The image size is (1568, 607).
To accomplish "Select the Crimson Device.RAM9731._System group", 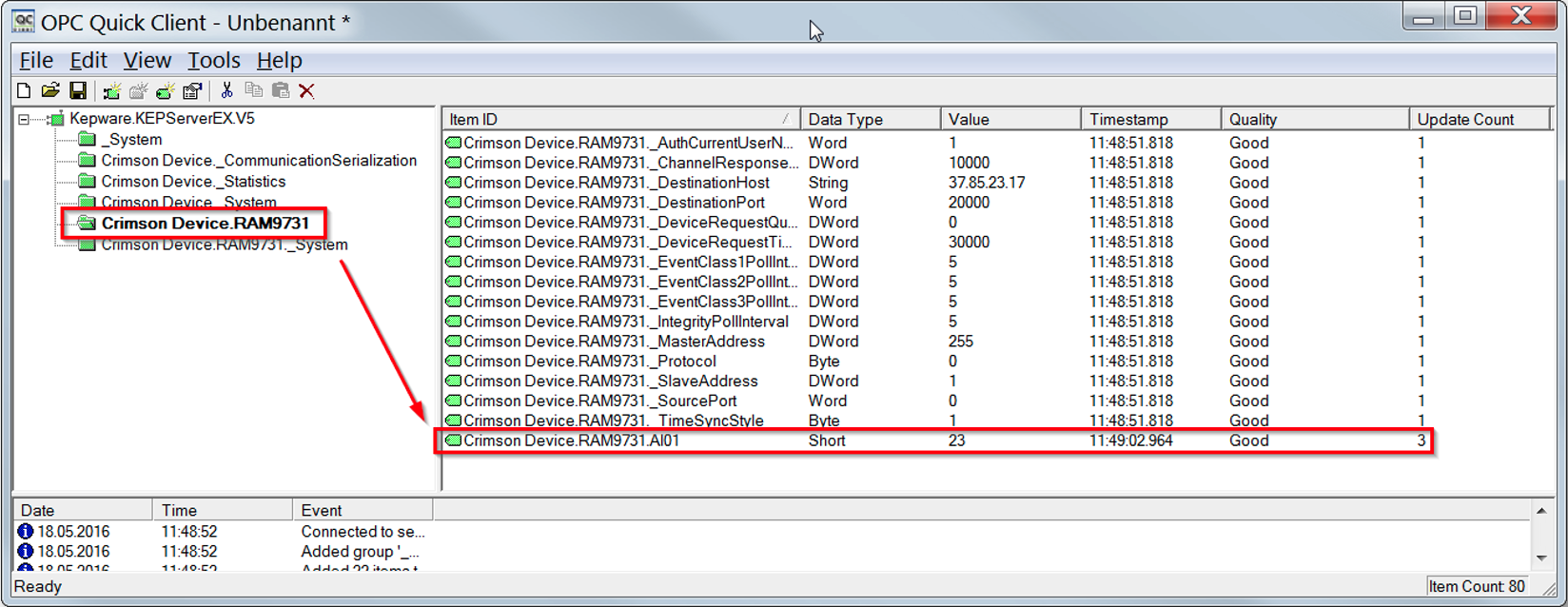I will 225,245.
